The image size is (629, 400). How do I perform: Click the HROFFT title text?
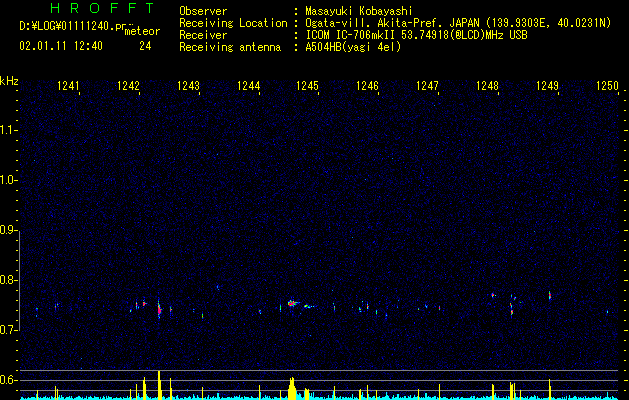click(102, 8)
